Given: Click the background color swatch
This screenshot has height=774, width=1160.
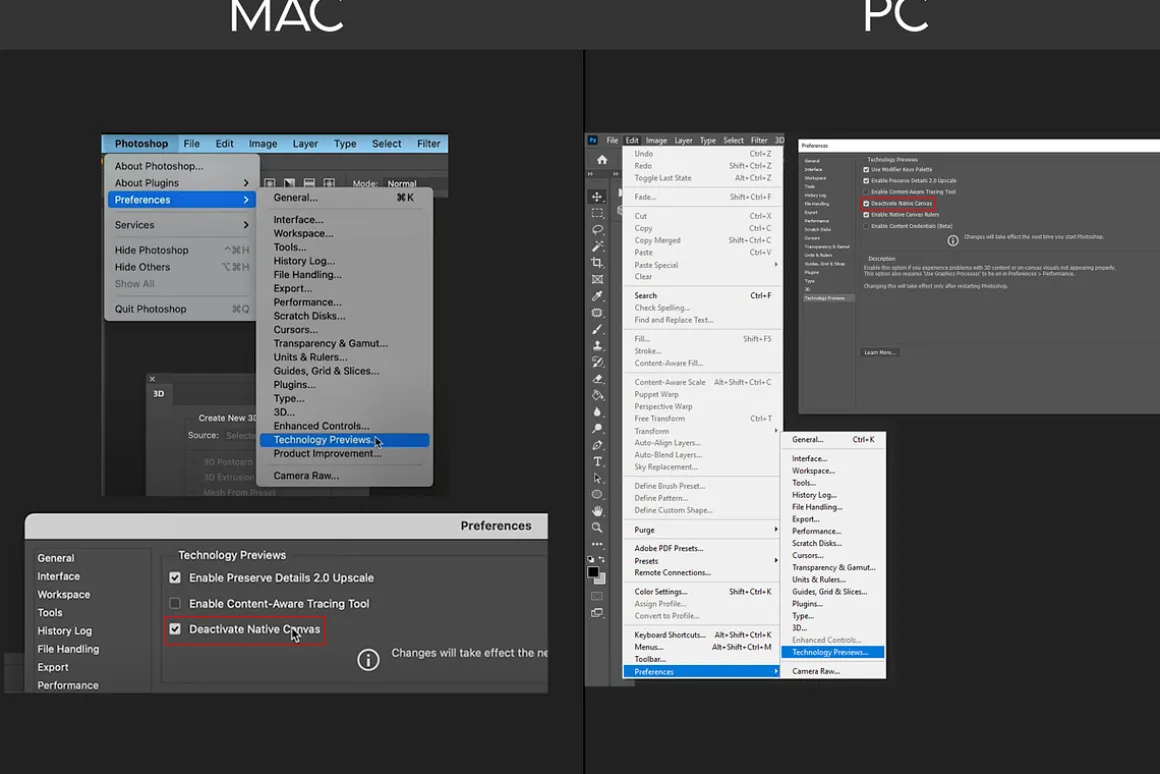Looking at the screenshot, I should point(600,579).
